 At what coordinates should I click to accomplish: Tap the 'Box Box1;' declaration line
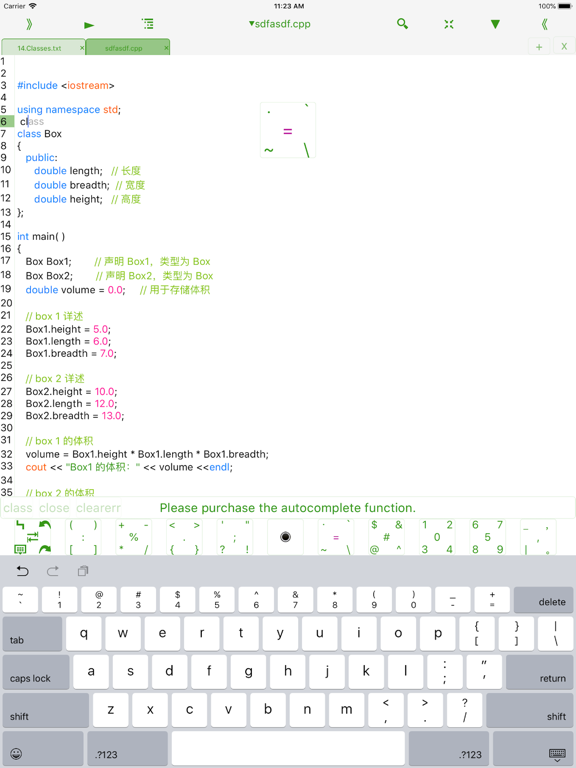click(x=48, y=262)
